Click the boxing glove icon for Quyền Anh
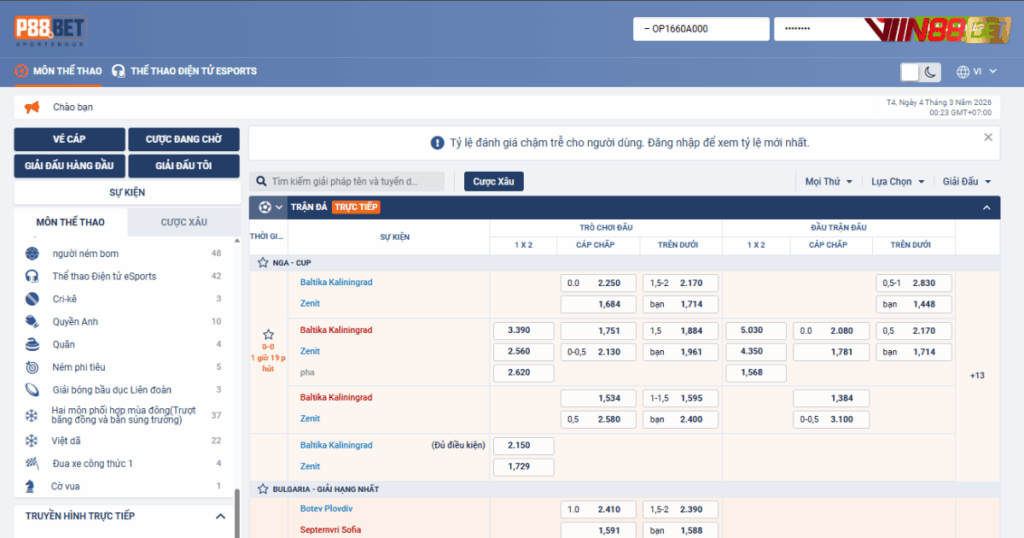The width and height of the screenshot is (1024, 538). 32,321
